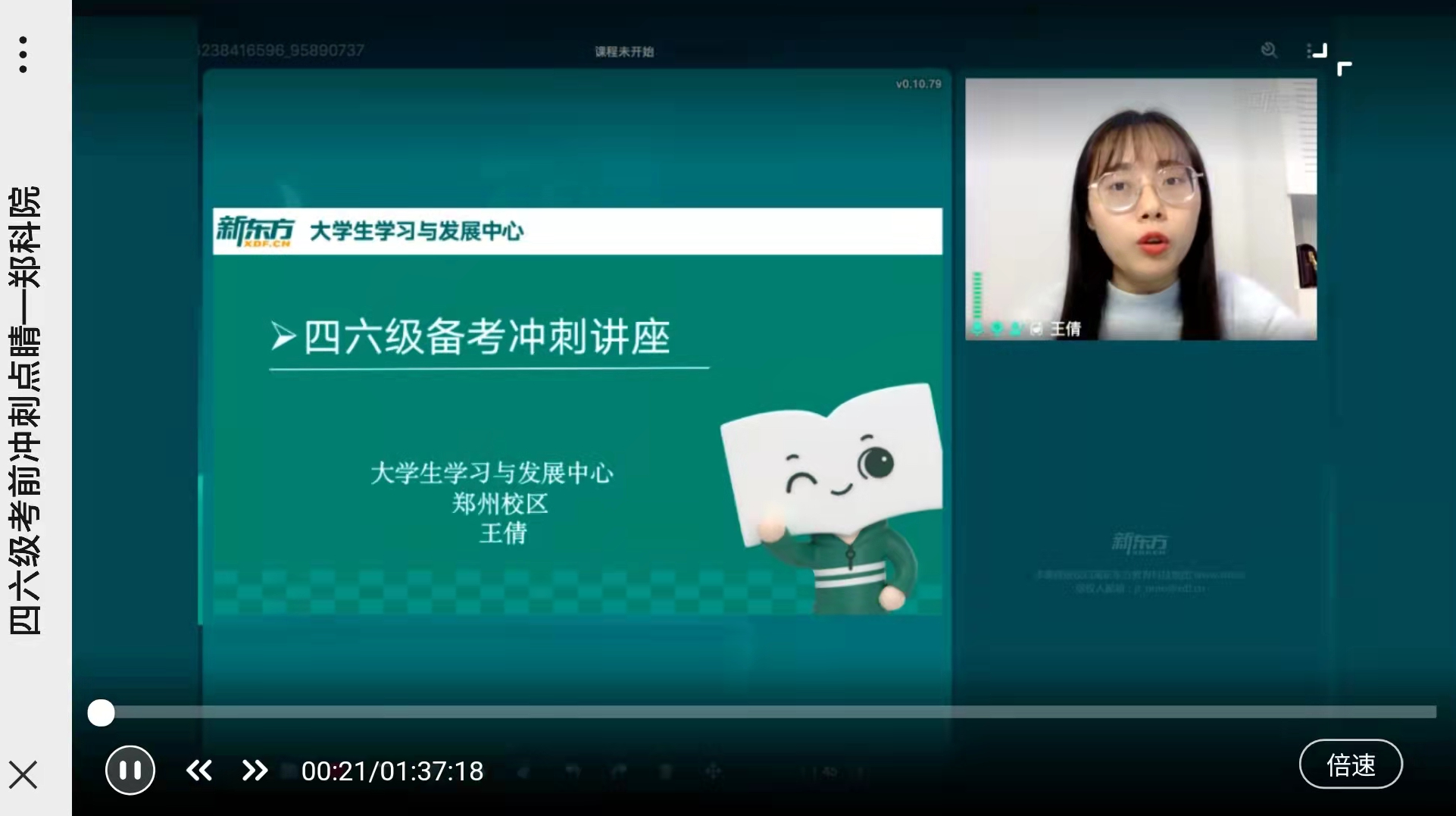Click the video progress slider handle

(101, 712)
